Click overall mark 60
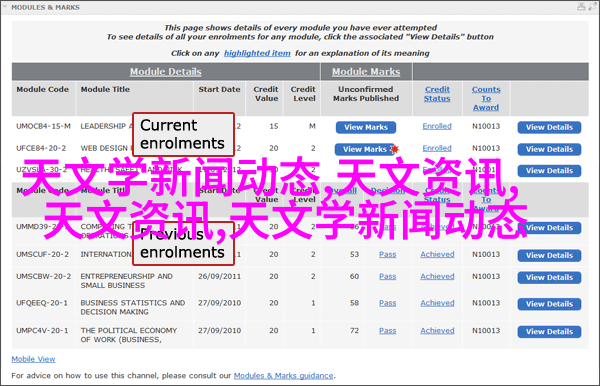 point(354,276)
